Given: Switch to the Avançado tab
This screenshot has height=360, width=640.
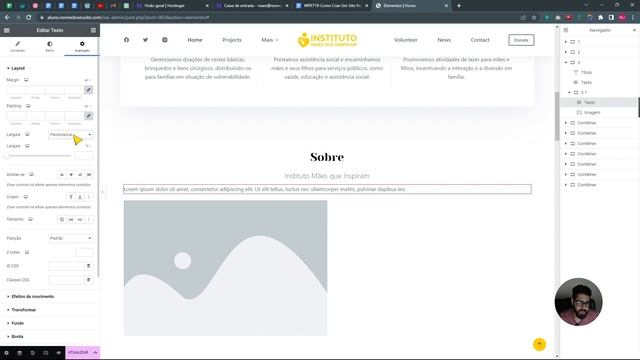Looking at the screenshot, I should (x=82, y=47).
